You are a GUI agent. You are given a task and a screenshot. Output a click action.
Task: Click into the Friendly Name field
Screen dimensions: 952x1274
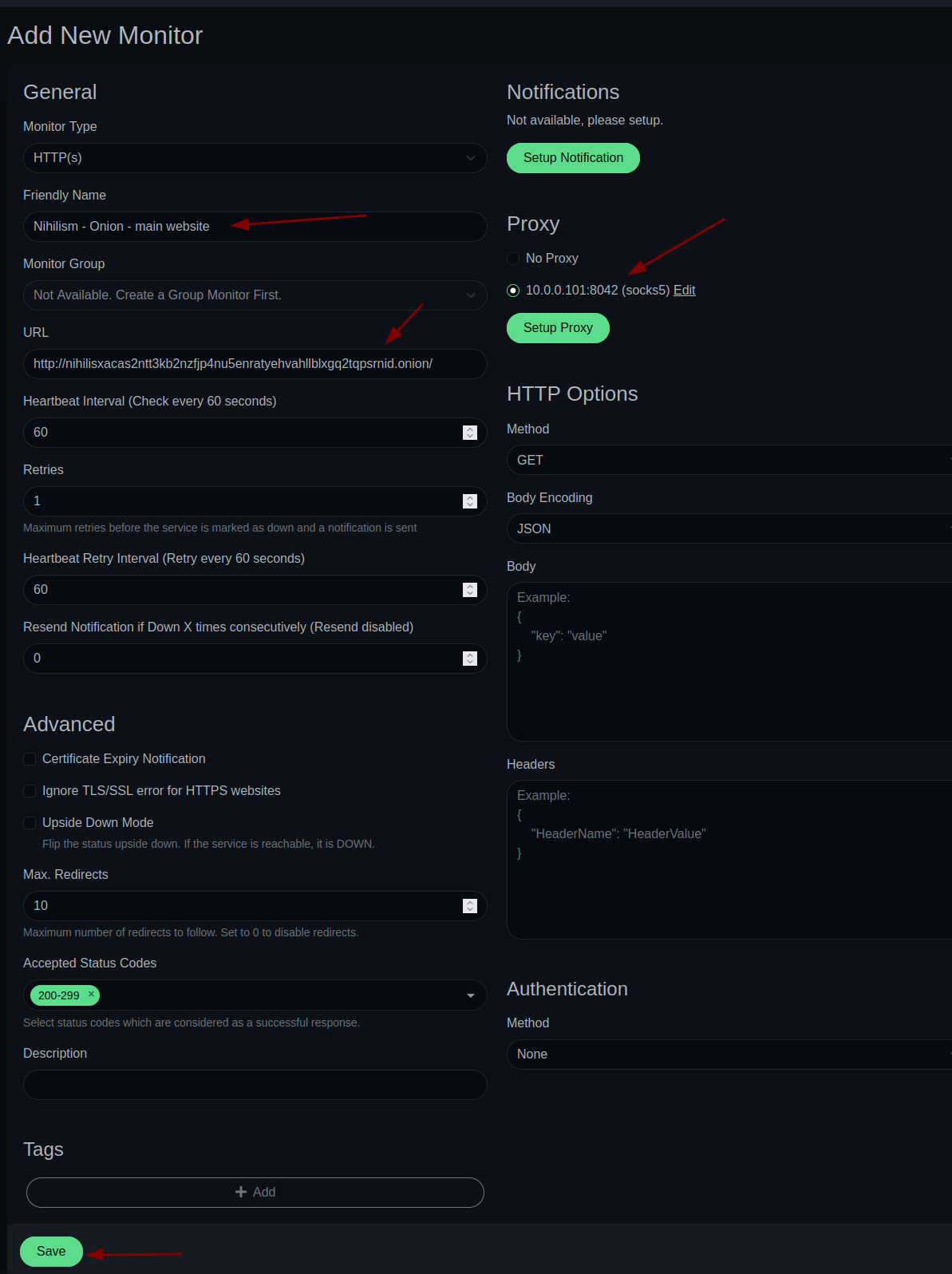click(255, 227)
